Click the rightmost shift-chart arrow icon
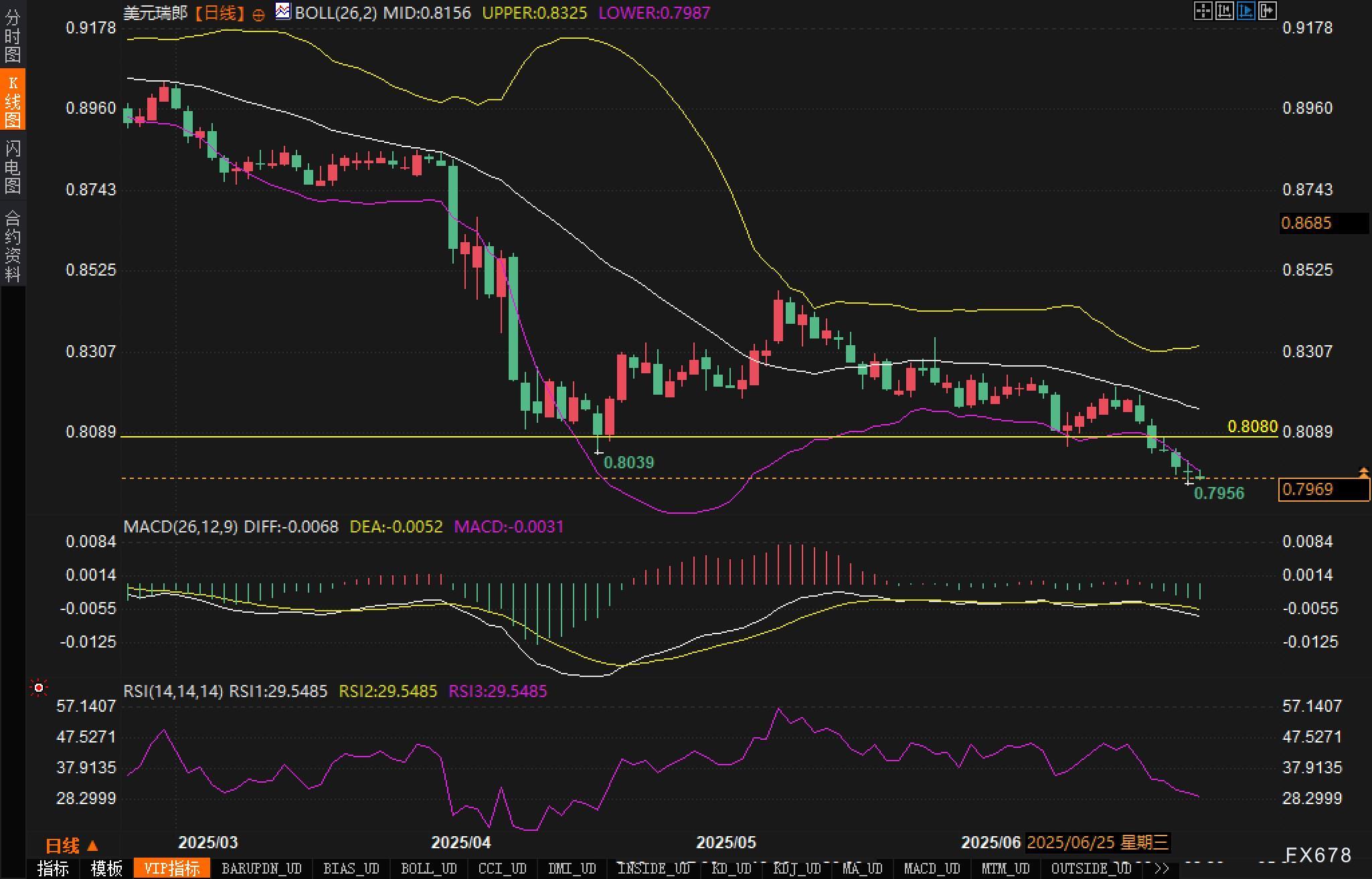The width and height of the screenshot is (1372, 879). pyautogui.click(x=1267, y=11)
